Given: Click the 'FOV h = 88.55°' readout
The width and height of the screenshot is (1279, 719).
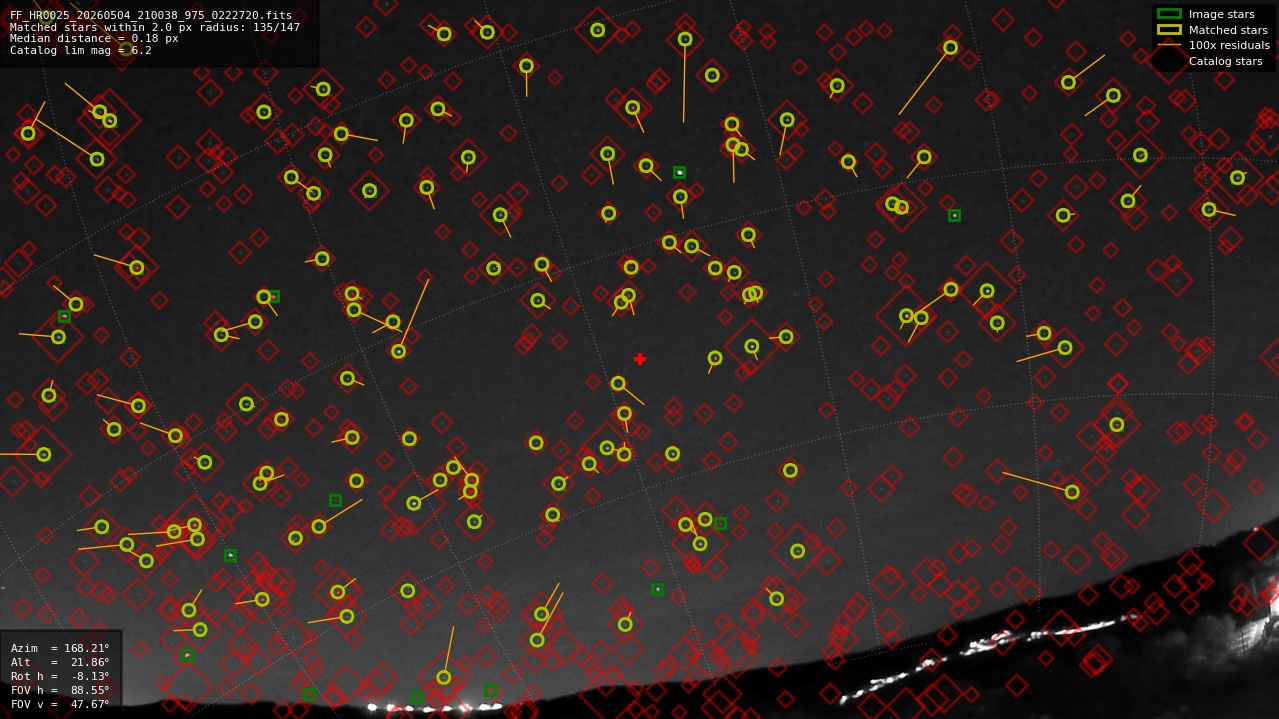Looking at the screenshot, I should coord(60,690).
